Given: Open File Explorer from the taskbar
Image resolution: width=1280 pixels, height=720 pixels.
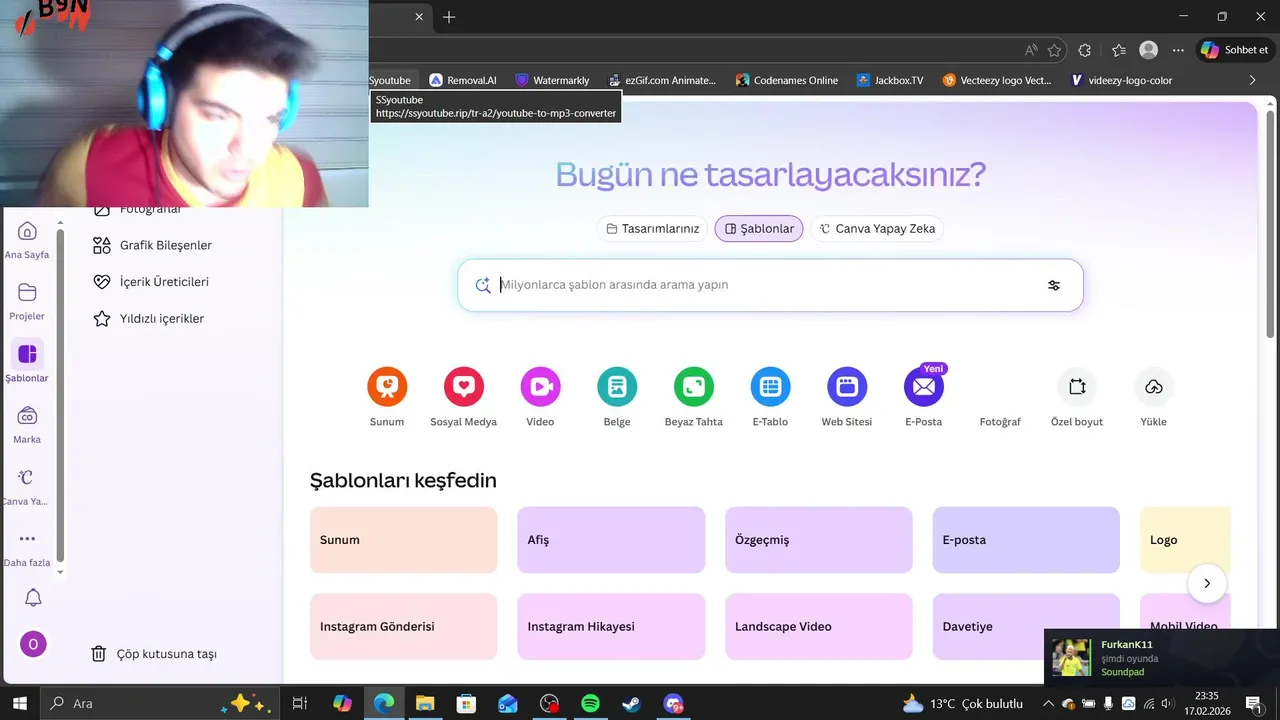Looking at the screenshot, I should 425,704.
